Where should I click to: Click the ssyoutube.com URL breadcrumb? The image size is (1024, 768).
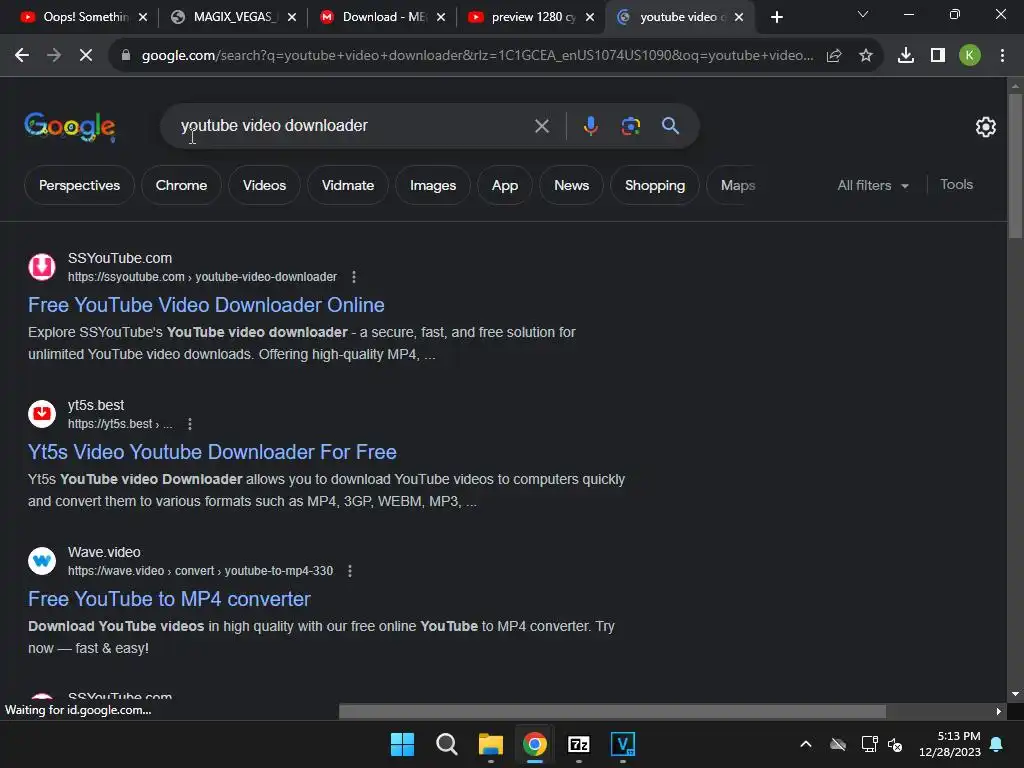(x=202, y=277)
